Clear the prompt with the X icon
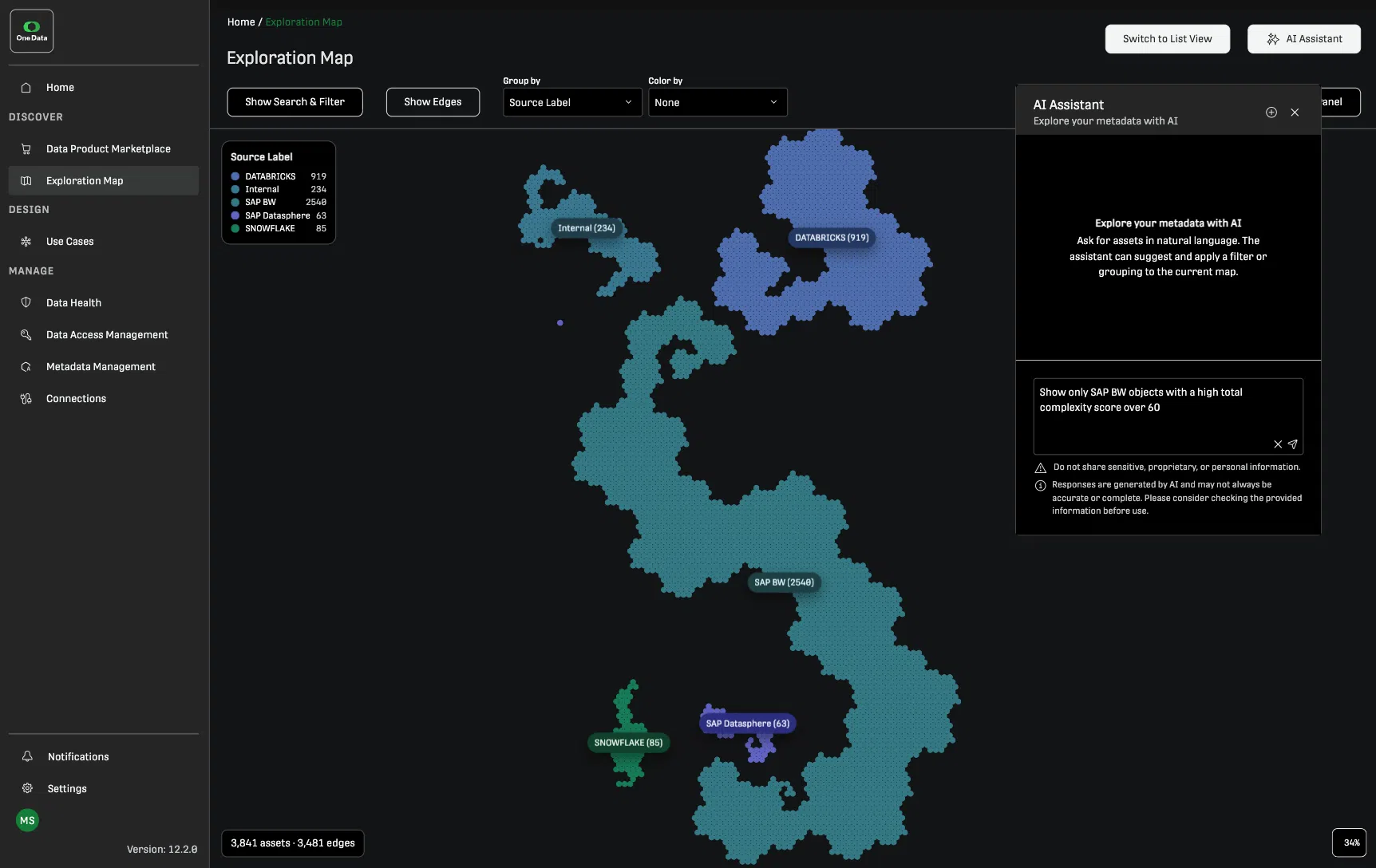 tap(1278, 444)
